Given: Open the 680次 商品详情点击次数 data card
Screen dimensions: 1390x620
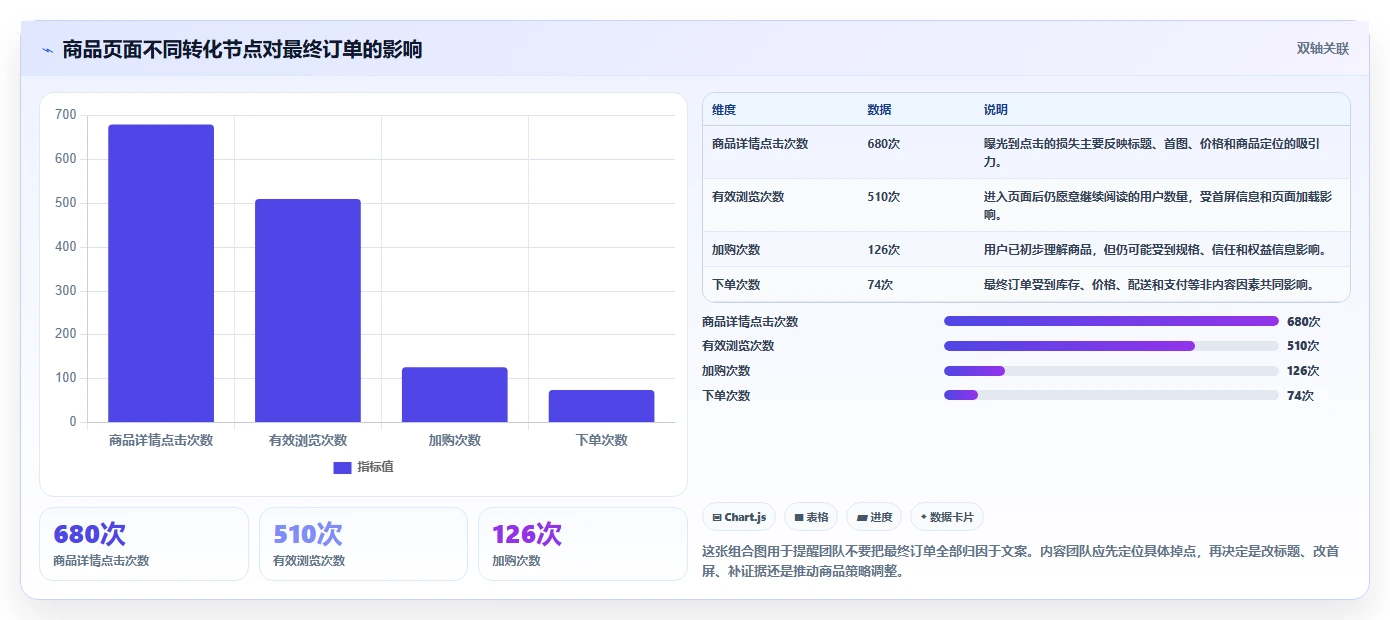Looking at the screenshot, I should tap(144, 544).
